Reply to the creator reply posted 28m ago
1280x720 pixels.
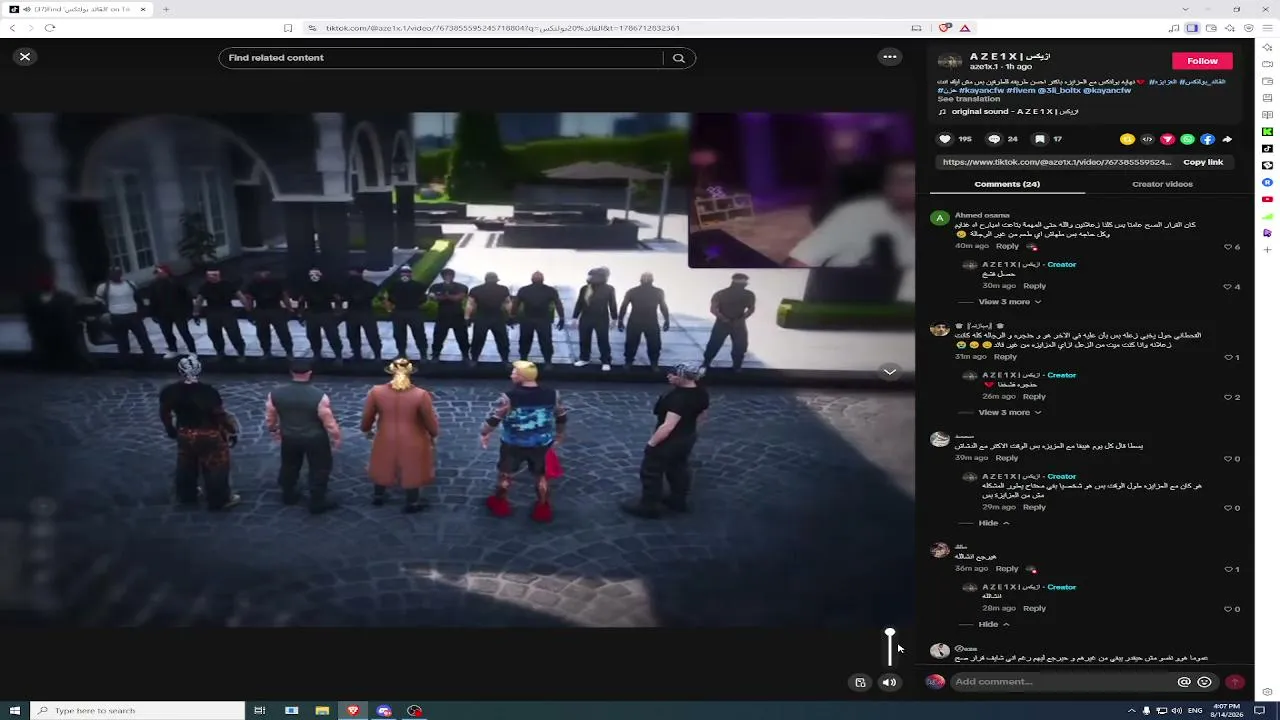point(1034,608)
